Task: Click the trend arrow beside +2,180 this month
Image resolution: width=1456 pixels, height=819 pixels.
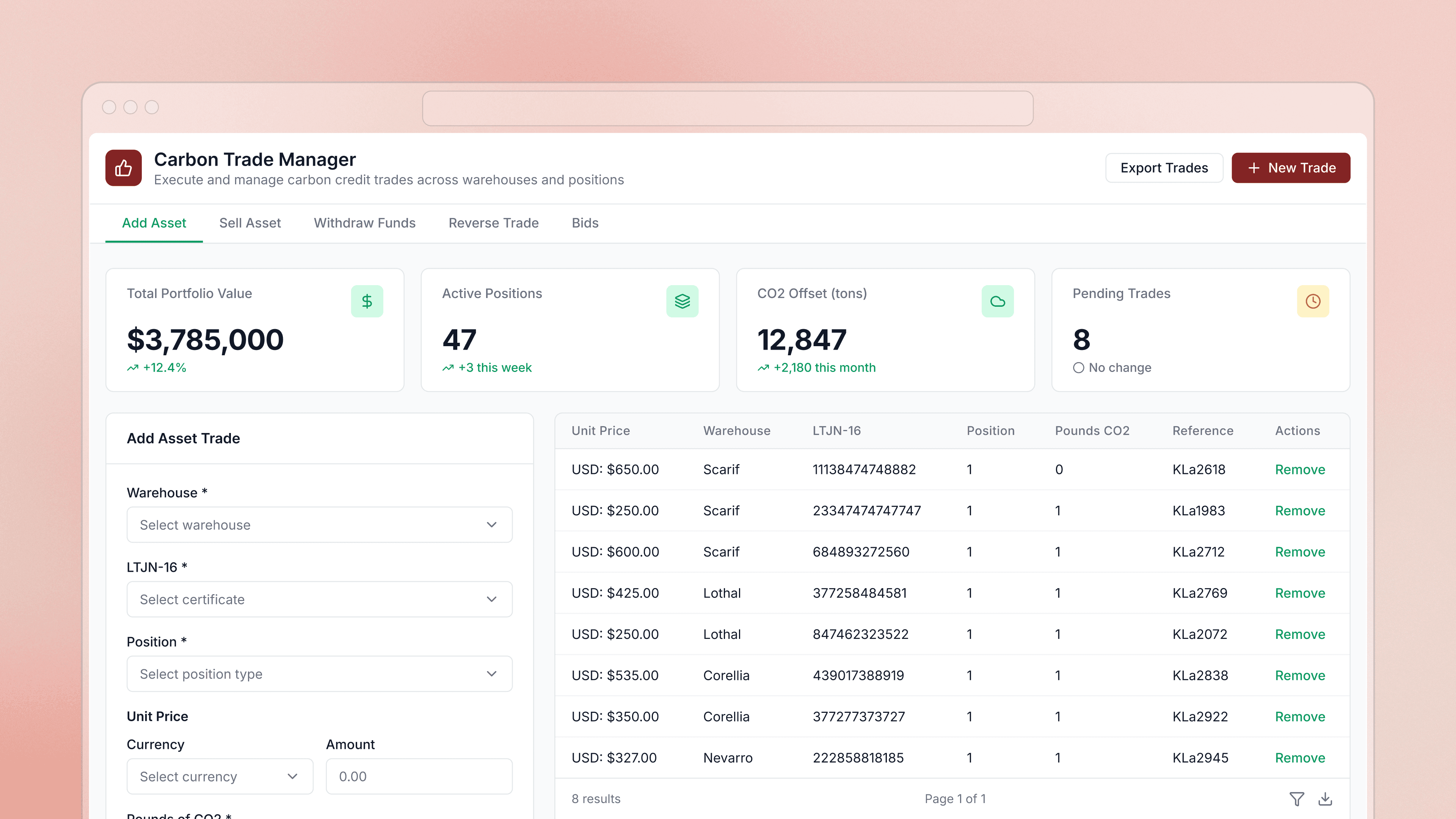Action: [x=764, y=368]
